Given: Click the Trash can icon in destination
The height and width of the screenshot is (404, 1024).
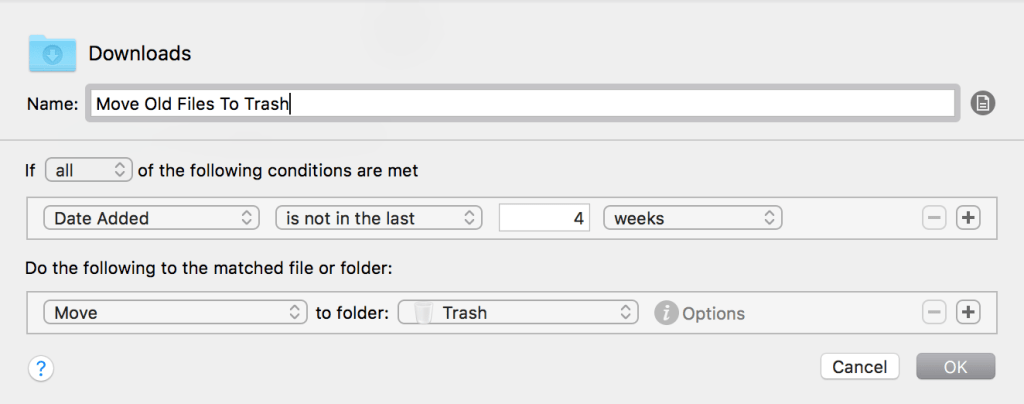Looking at the screenshot, I should 423,313.
